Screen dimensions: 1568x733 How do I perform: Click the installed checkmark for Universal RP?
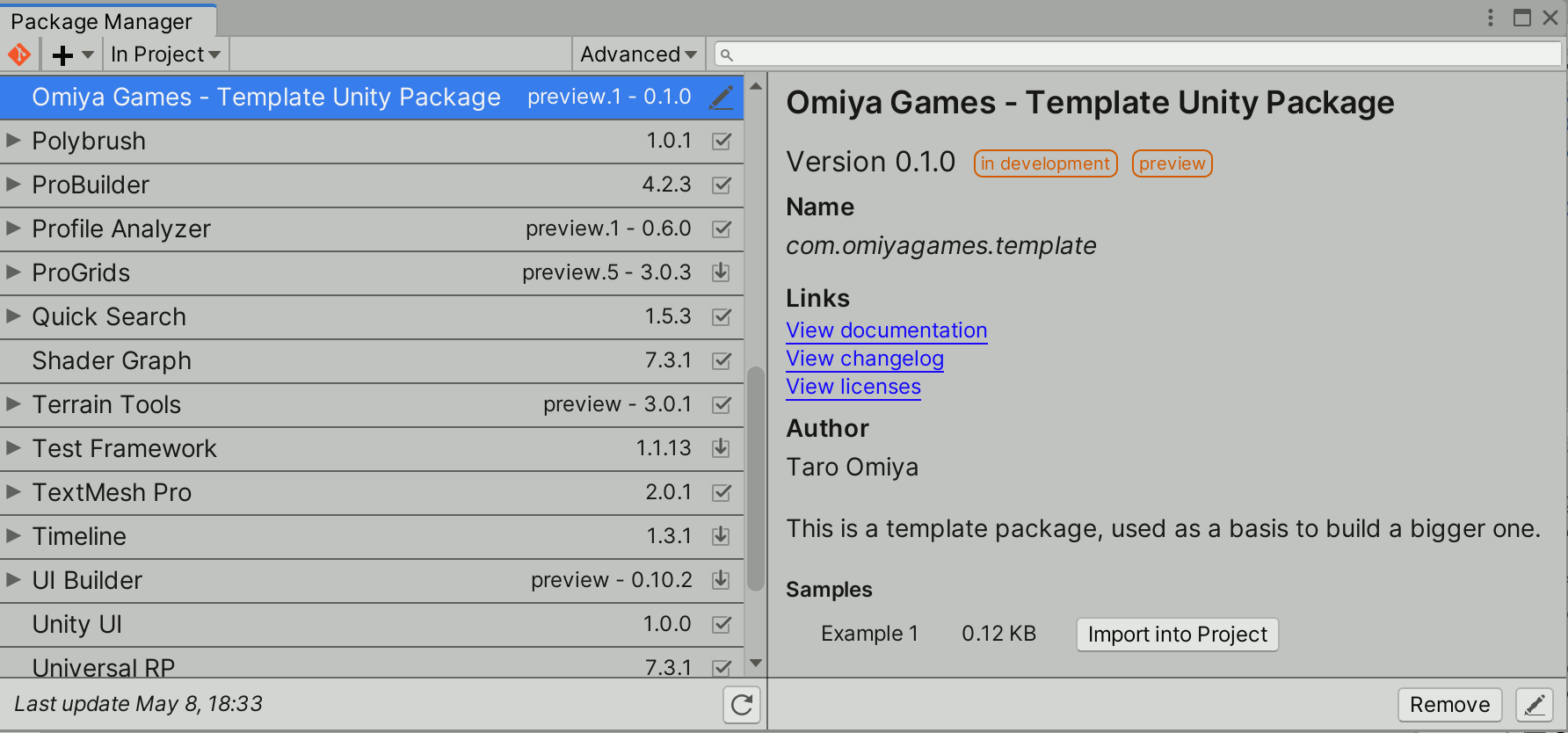click(x=722, y=667)
